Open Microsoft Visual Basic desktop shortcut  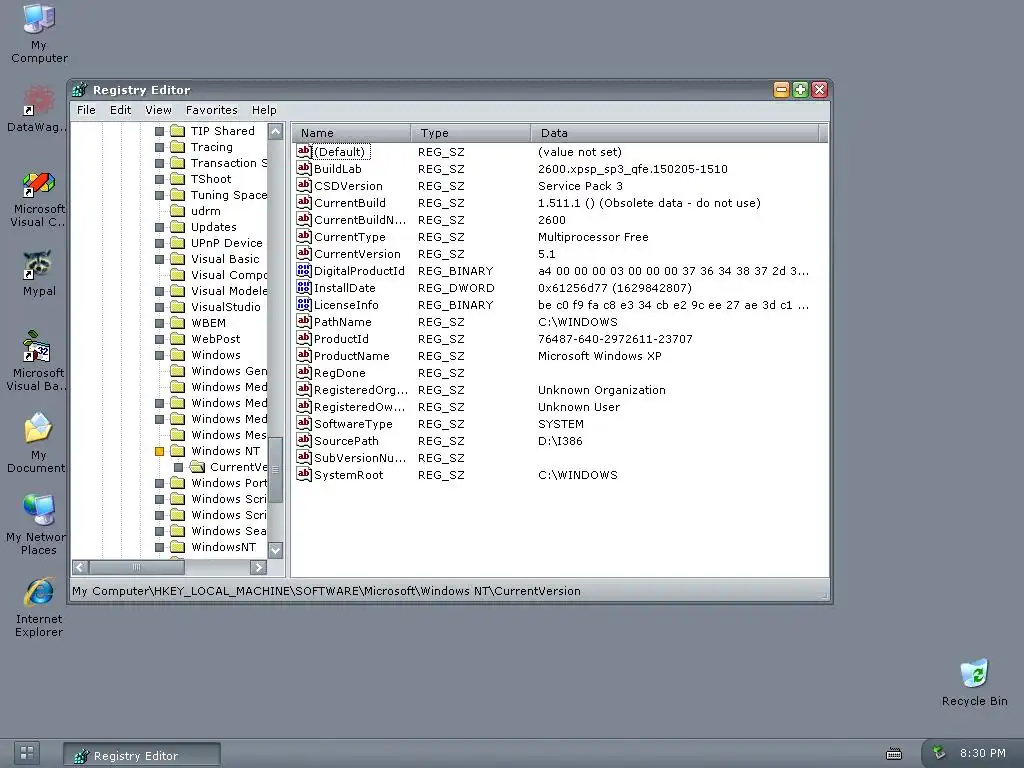pyautogui.click(x=38, y=360)
